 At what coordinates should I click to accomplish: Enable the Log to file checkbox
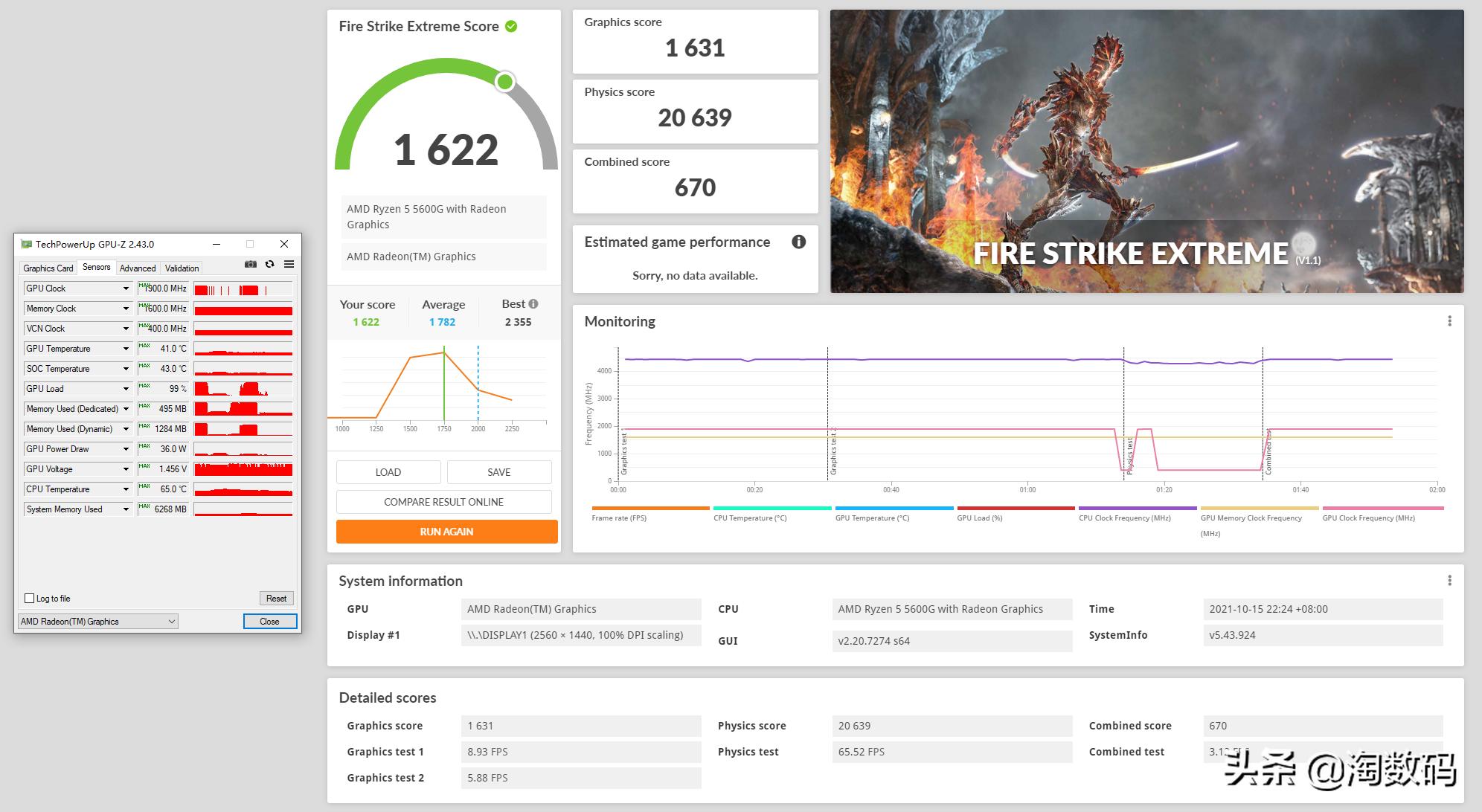(30, 599)
